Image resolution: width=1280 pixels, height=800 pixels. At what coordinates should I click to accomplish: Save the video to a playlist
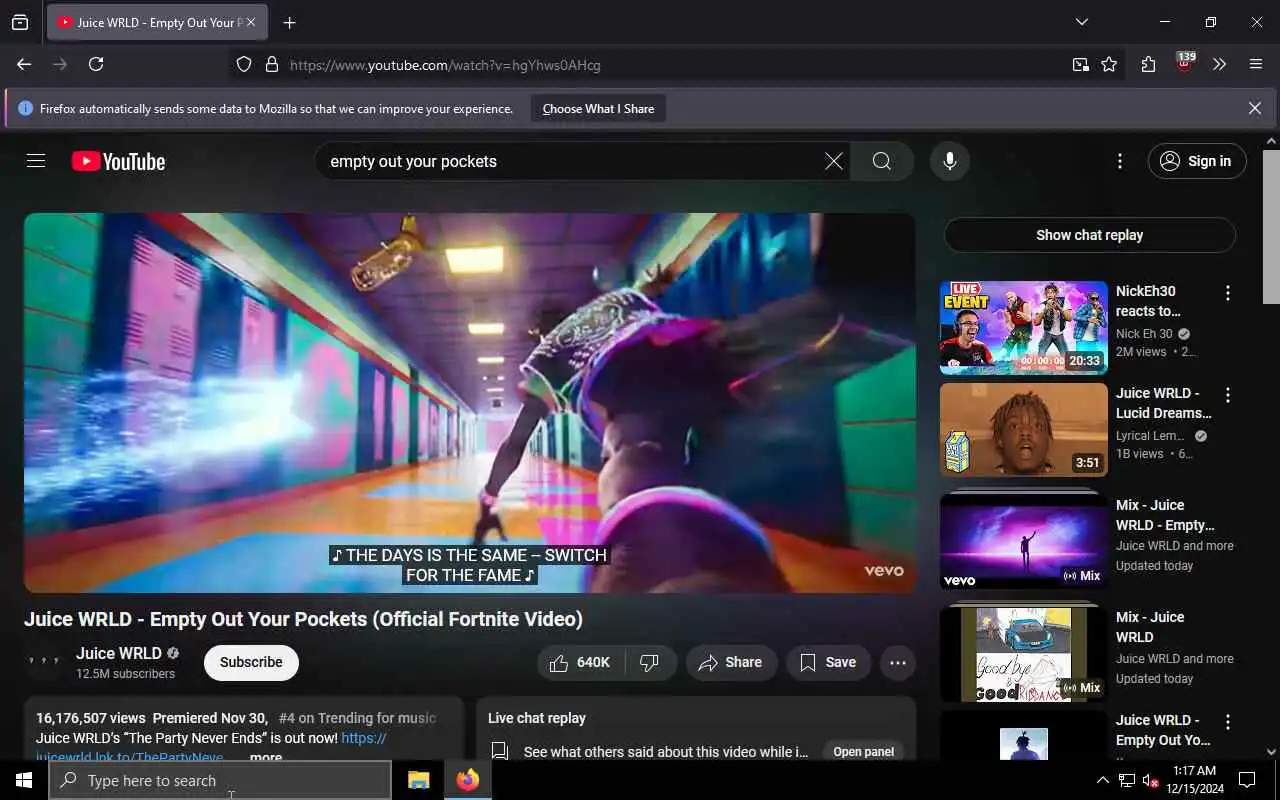click(827, 662)
